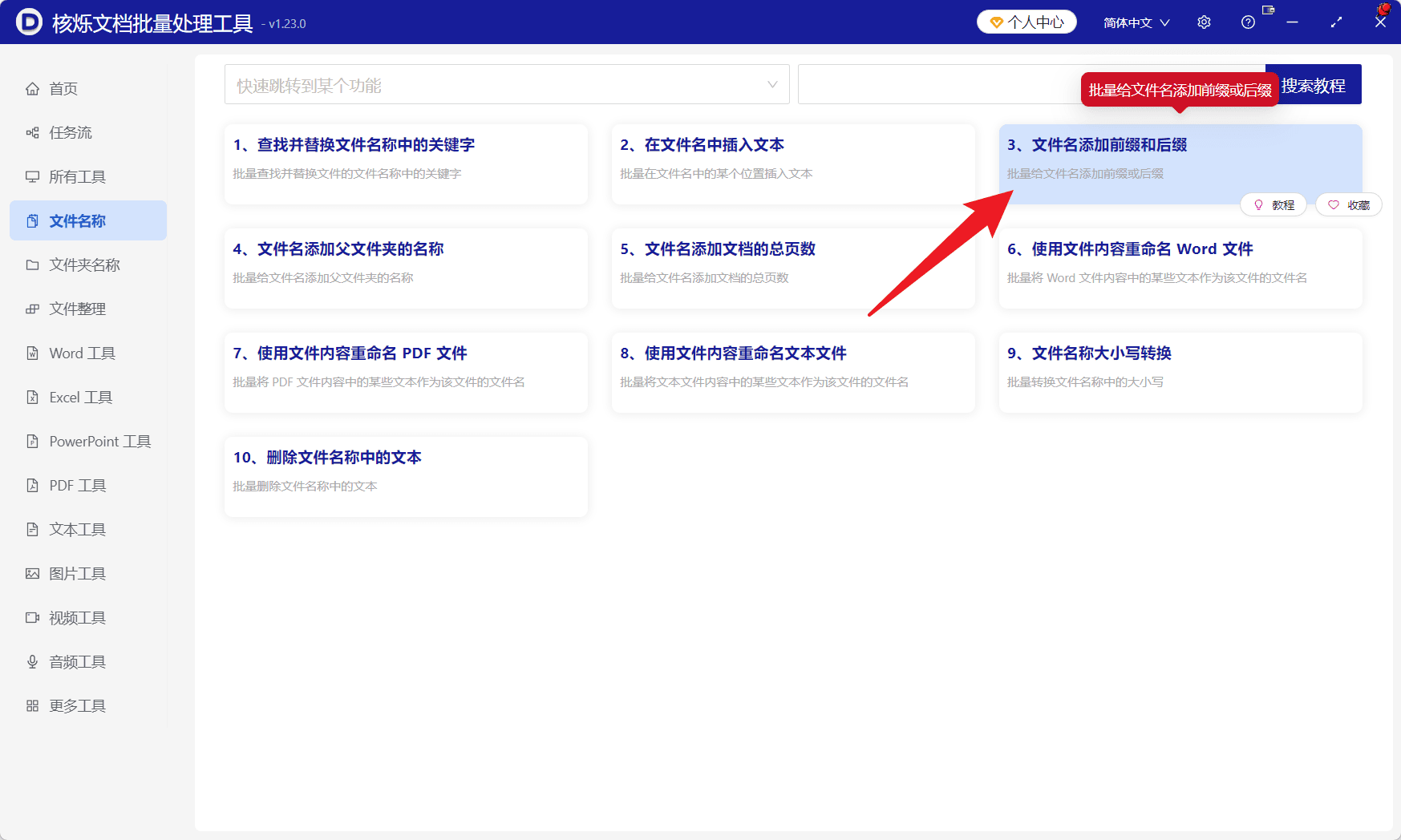Click the workflow icon beside 任务流
Screen dimensions: 1401x840
pyautogui.click(x=32, y=132)
